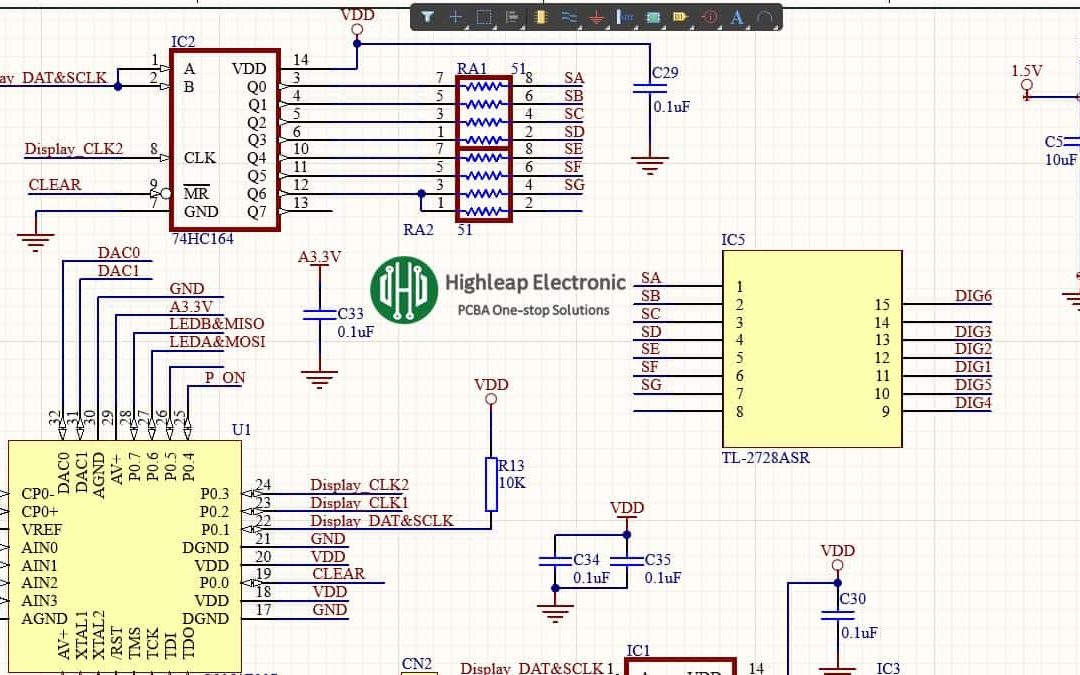The width and height of the screenshot is (1080, 675).
Task: Select the yellow IC5 TL-2728ASR display component
Action: coord(812,349)
